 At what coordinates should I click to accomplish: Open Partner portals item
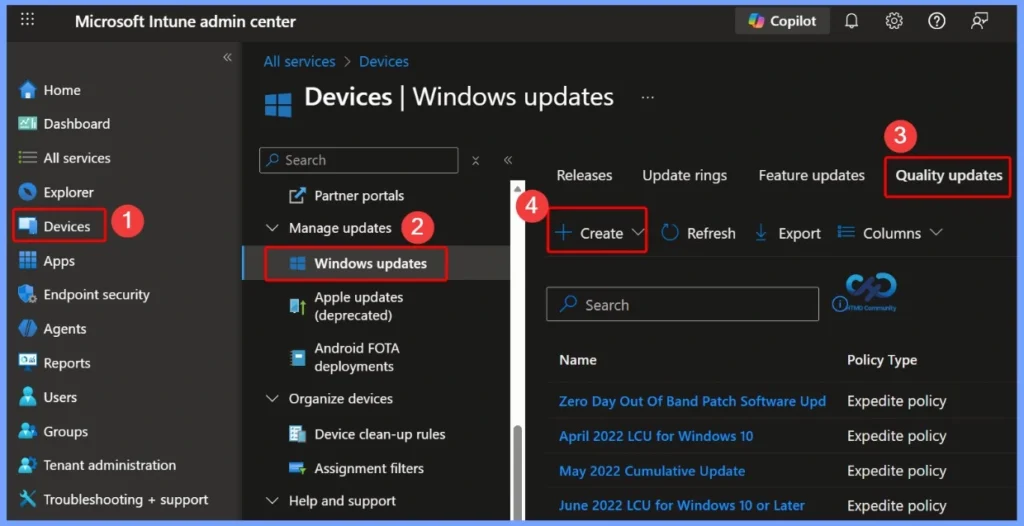[x=347, y=195]
